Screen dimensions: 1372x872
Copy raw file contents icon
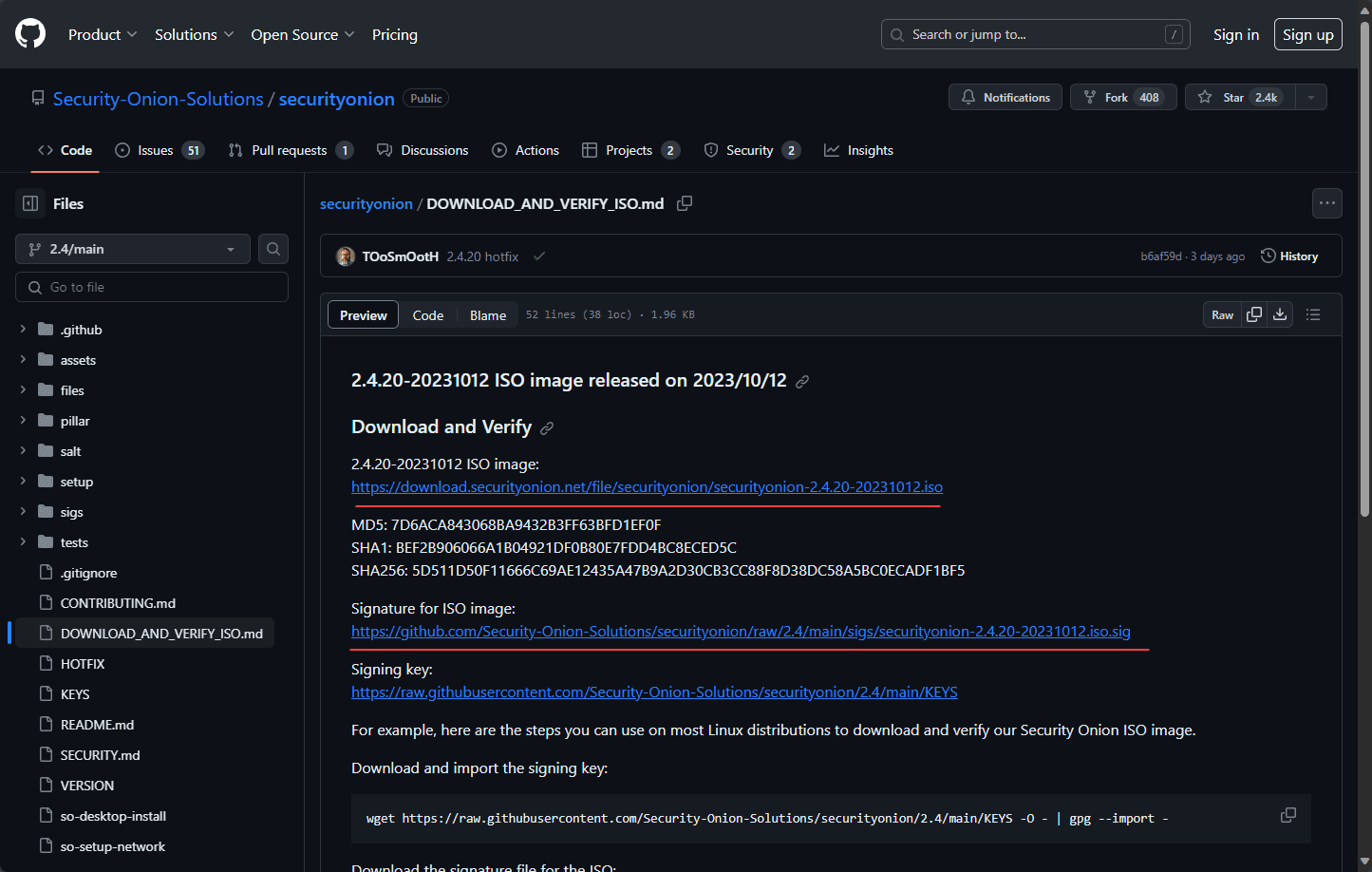1254,314
